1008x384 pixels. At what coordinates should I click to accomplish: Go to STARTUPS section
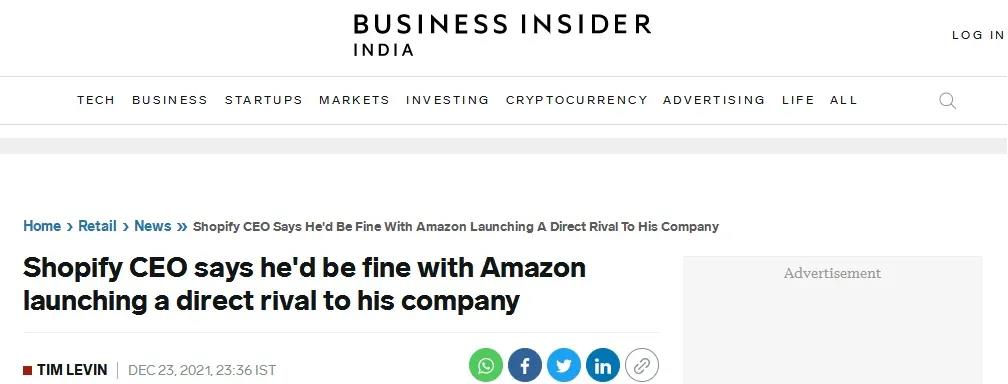point(264,100)
